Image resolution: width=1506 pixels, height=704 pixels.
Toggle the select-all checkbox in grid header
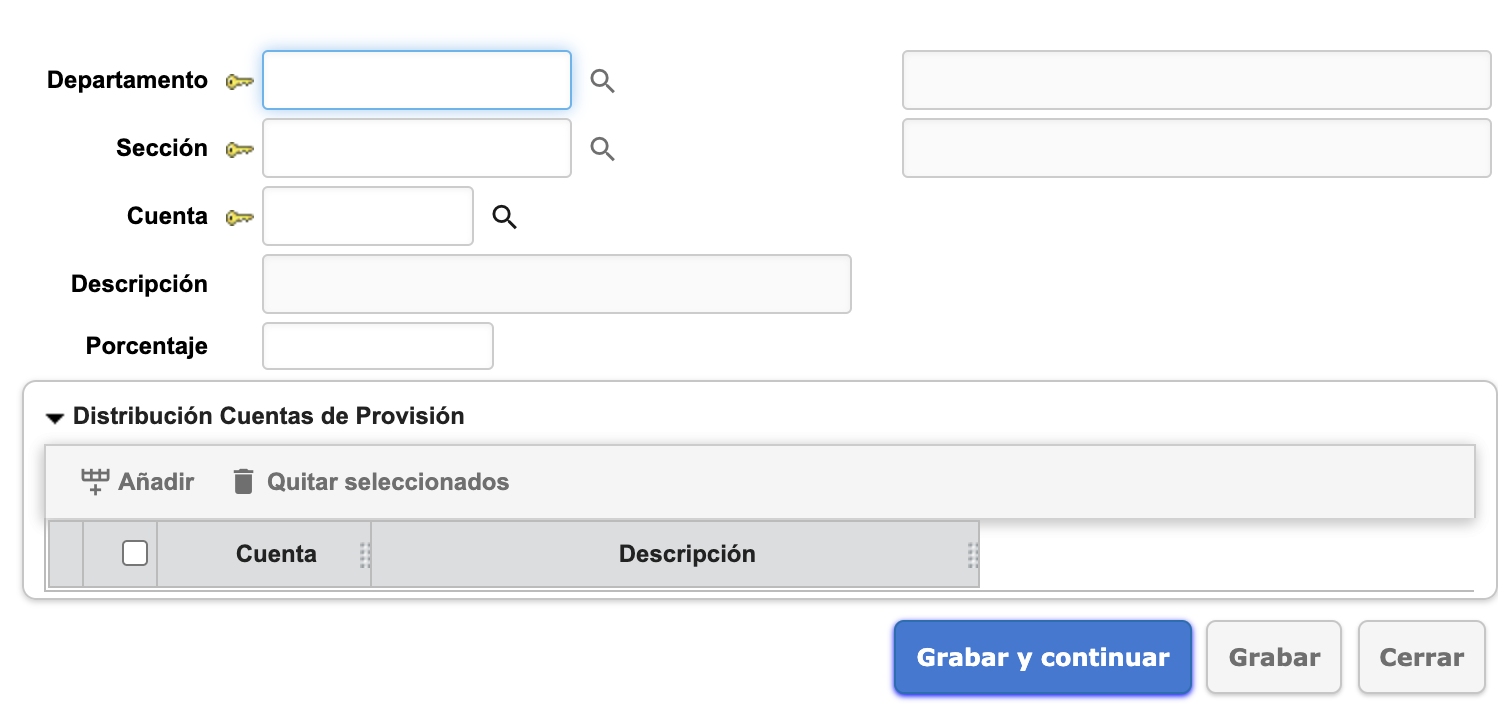click(135, 553)
